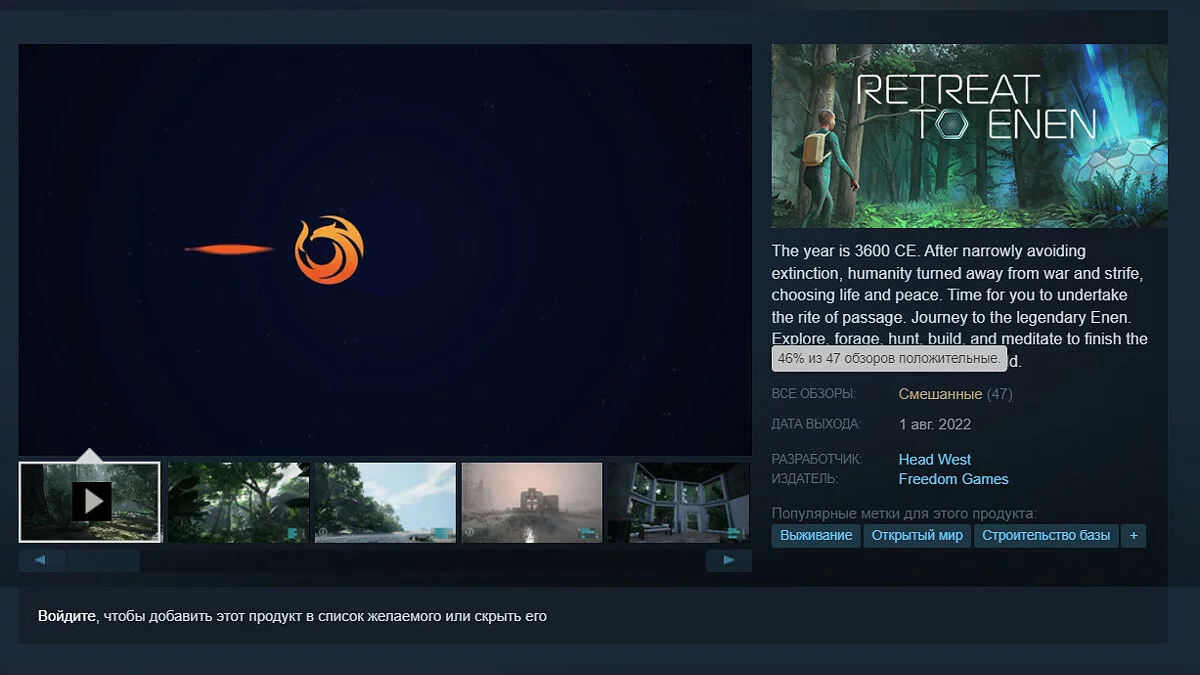Click the Строительство базы tag
Screen dimensions: 1200x675
tap(1046, 535)
